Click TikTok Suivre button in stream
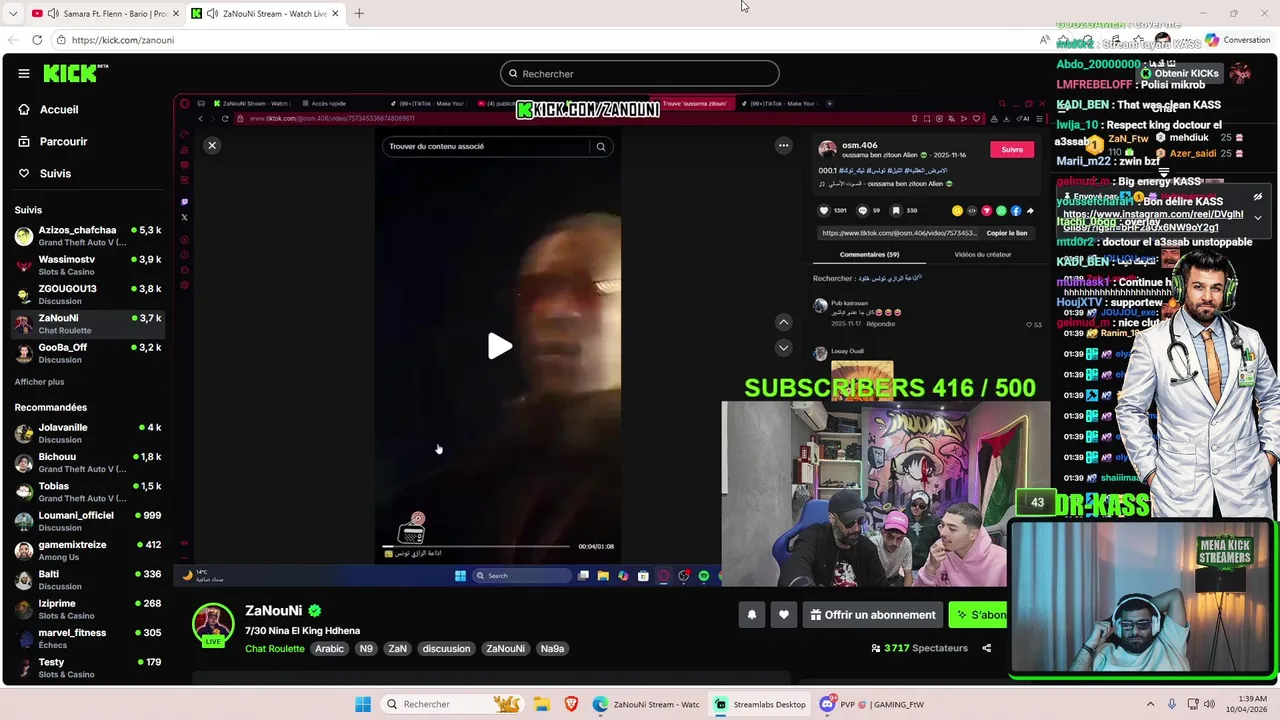 tap(1012, 149)
